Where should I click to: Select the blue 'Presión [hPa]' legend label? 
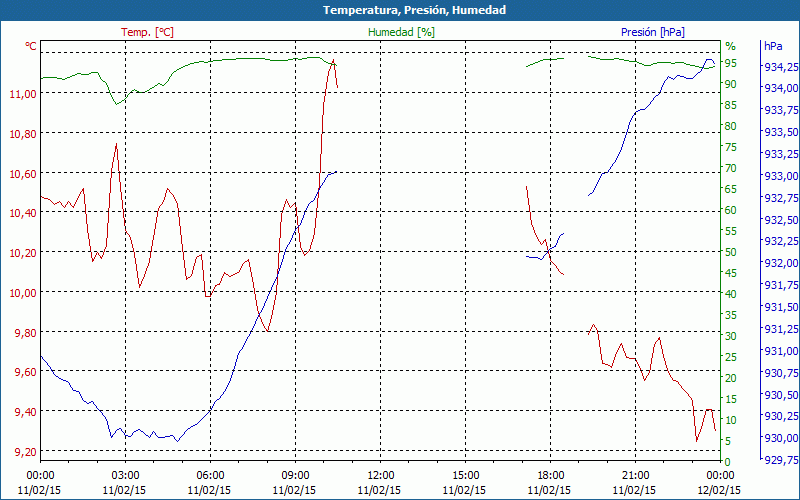[x=653, y=32]
